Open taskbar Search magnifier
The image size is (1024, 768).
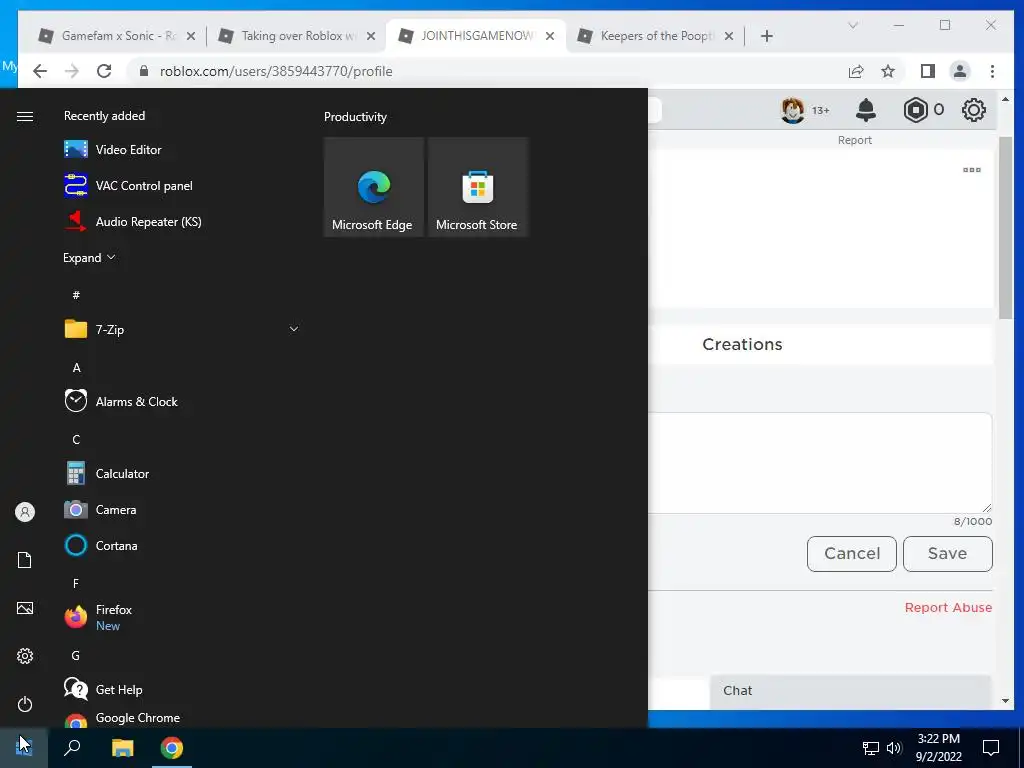pos(72,748)
